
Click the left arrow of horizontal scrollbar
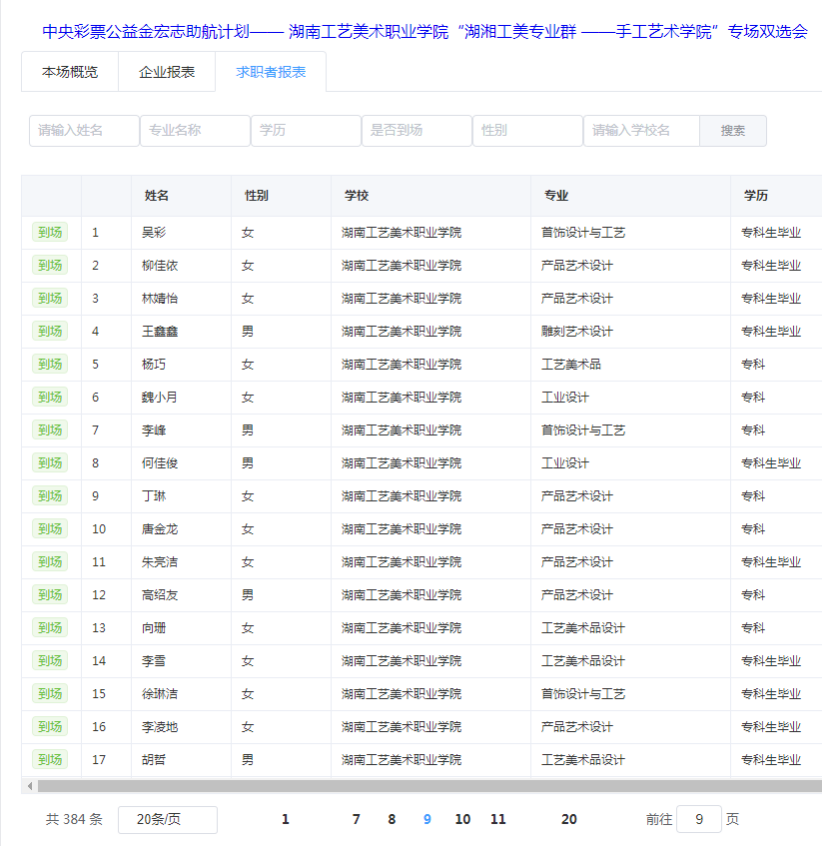[29, 786]
